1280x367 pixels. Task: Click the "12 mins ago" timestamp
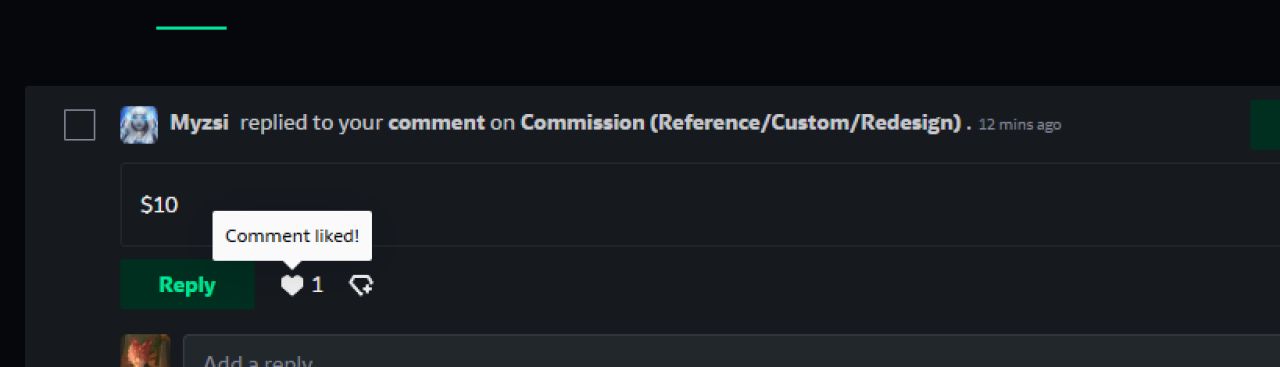coord(1020,125)
